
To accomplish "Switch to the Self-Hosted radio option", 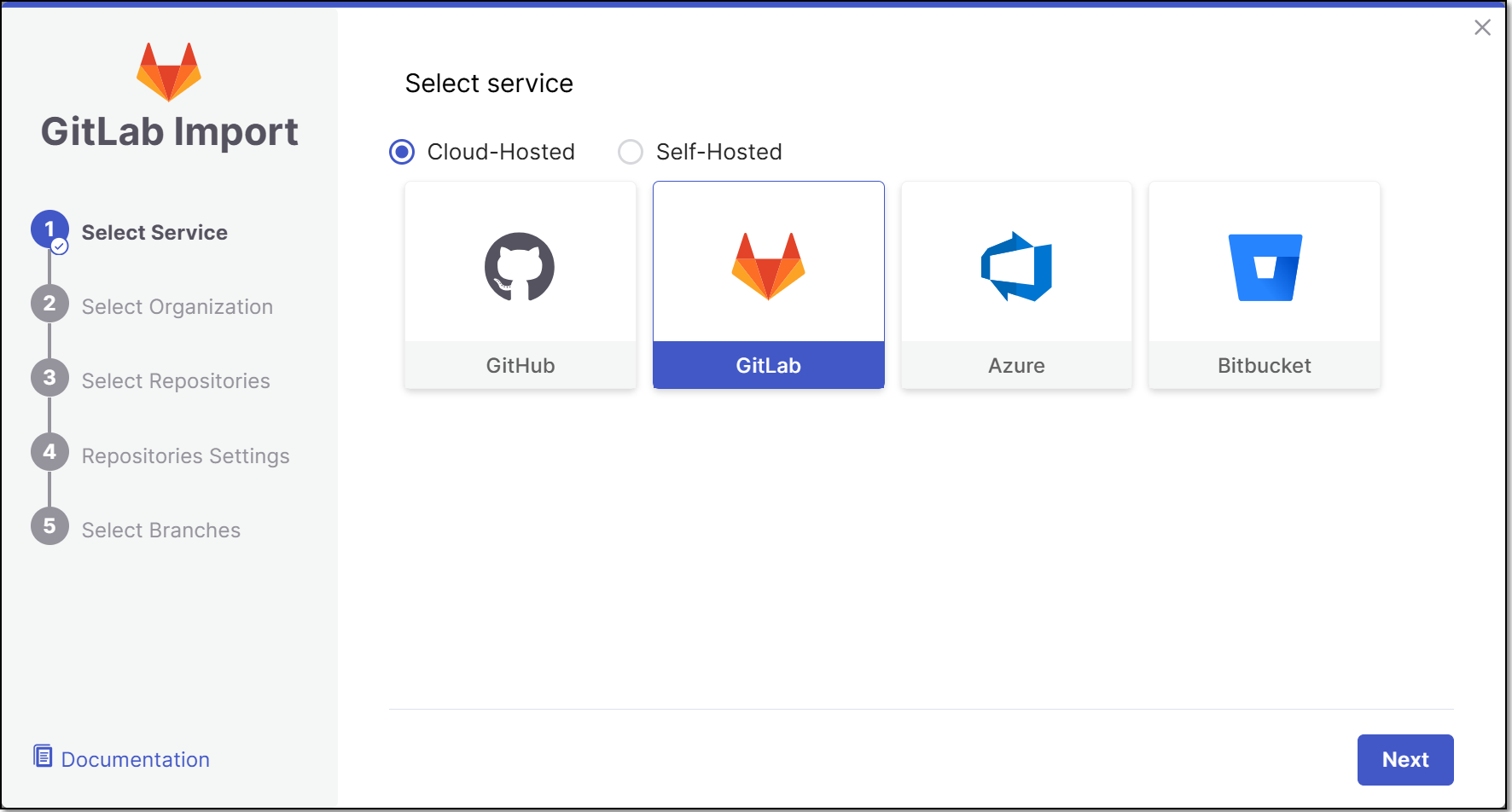I will [631, 152].
